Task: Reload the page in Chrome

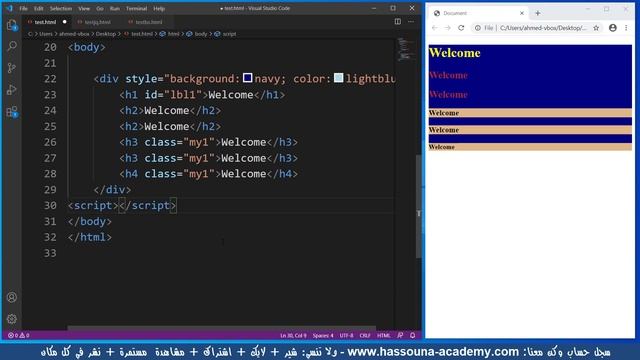Action: 461,28
